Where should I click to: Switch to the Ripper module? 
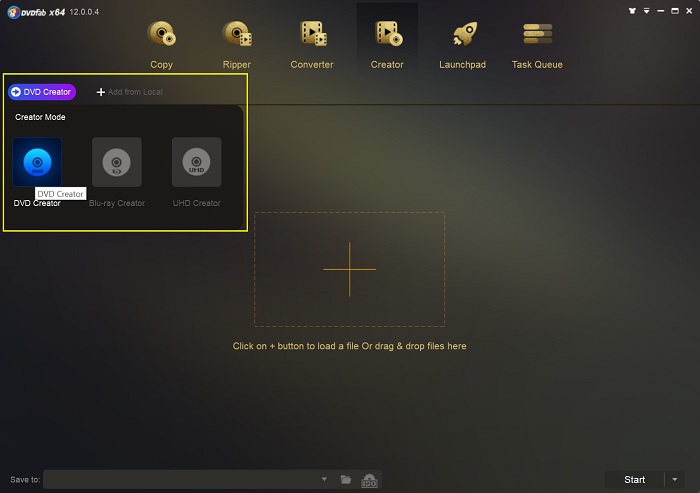pyautogui.click(x=237, y=44)
